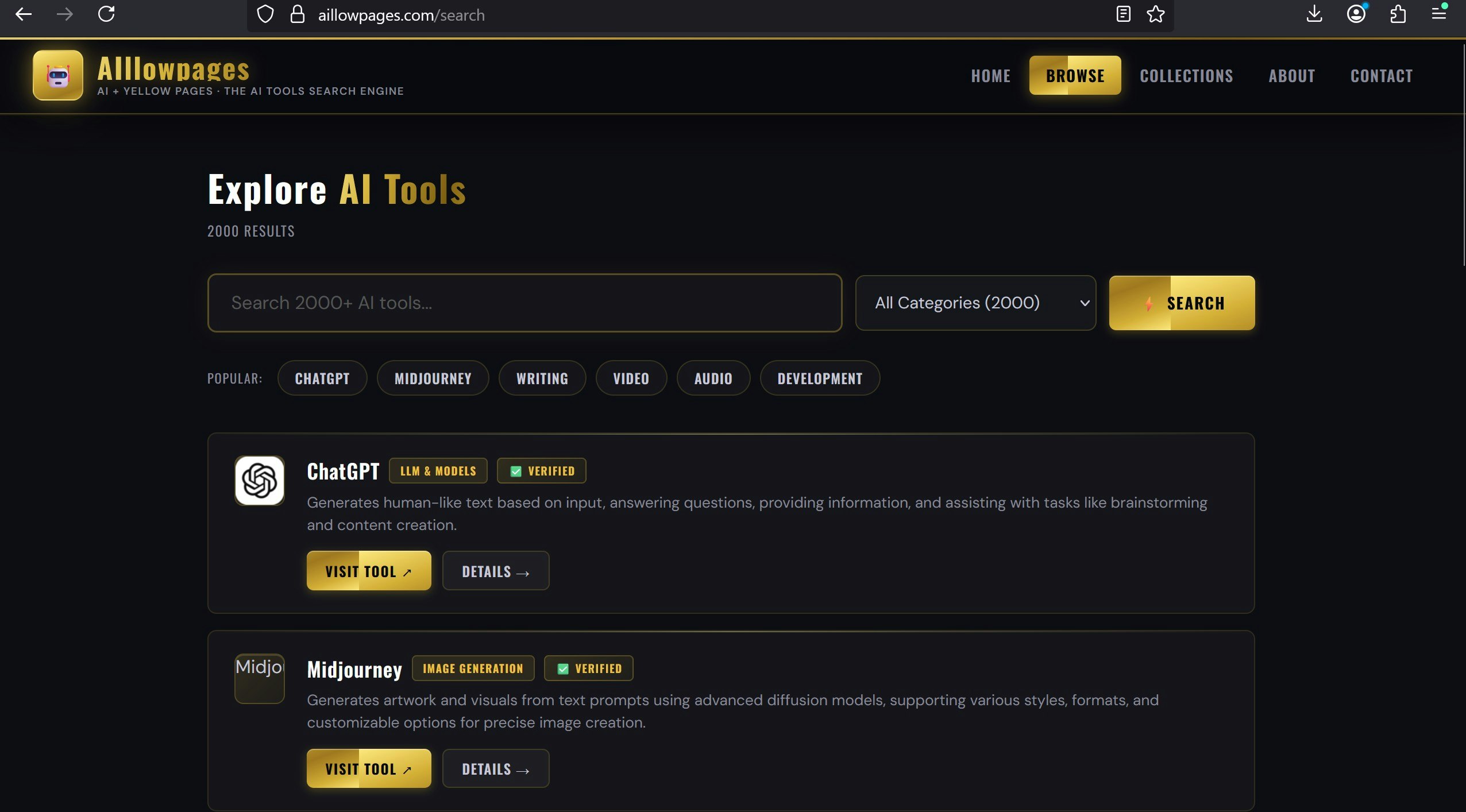The image size is (1466, 812).
Task: Select the WRITING popular tag
Action: click(x=542, y=378)
